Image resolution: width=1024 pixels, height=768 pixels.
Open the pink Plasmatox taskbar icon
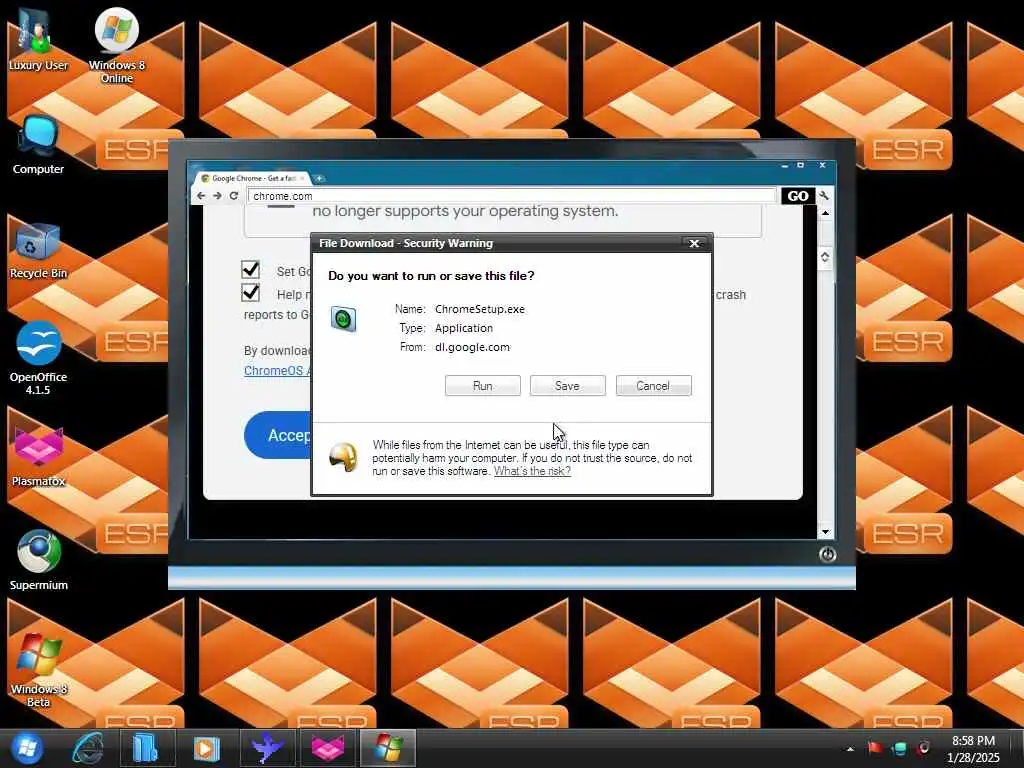[x=328, y=748]
